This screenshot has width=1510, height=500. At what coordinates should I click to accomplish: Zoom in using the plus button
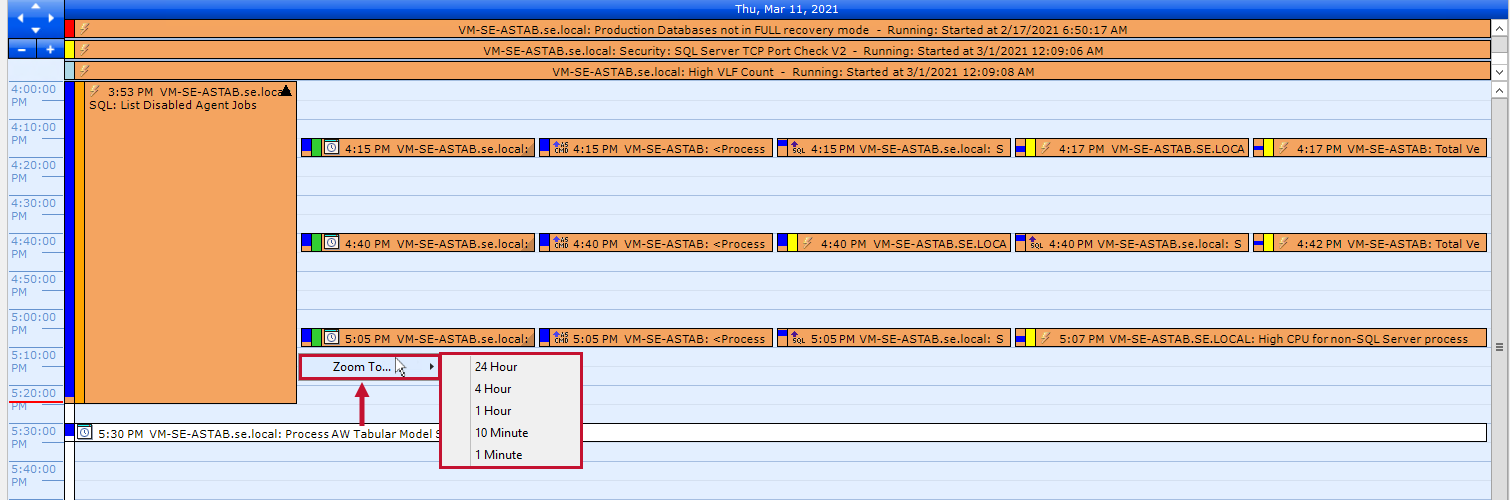click(x=50, y=49)
